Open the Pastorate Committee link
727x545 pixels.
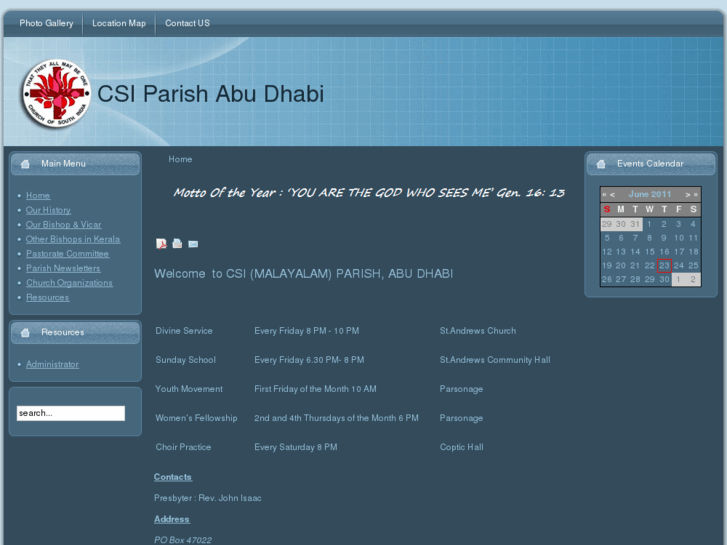(68, 254)
